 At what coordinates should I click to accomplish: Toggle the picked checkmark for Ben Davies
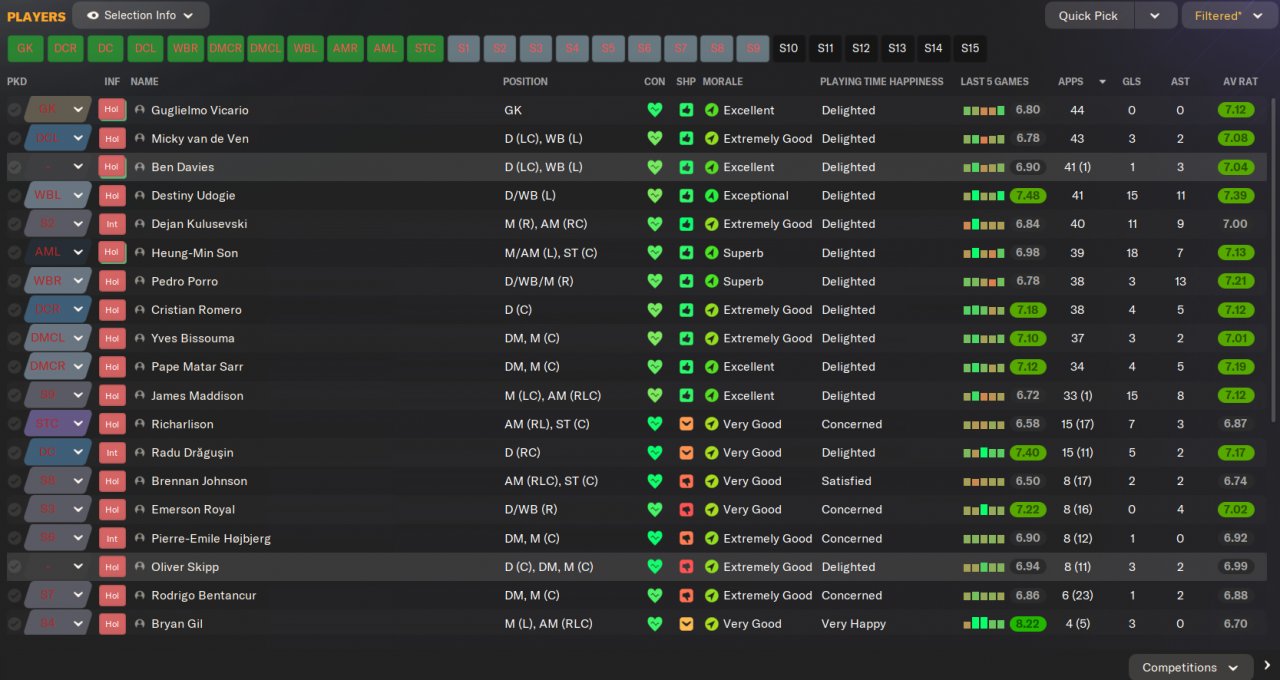(x=14, y=167)
